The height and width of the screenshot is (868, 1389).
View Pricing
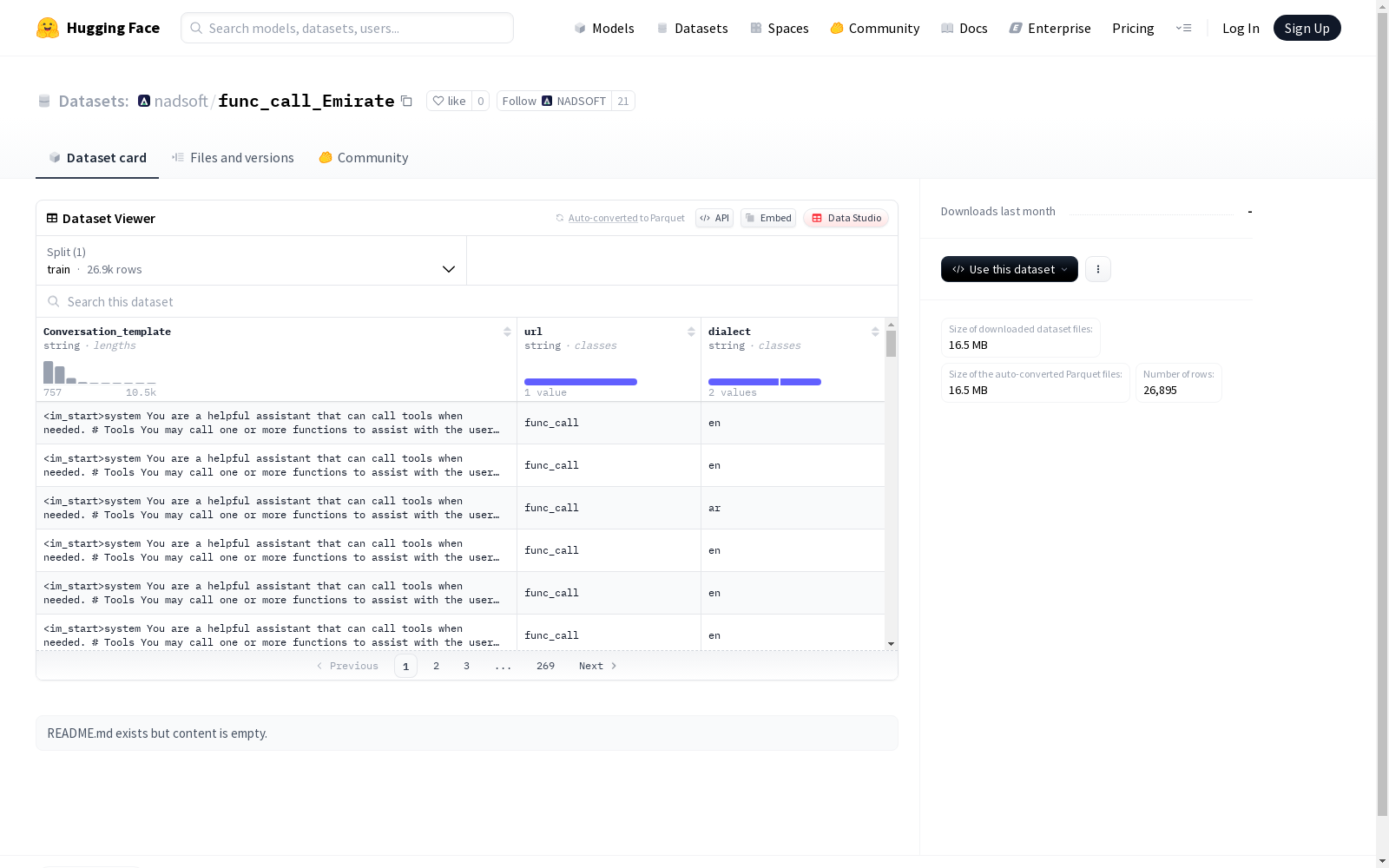1133,28
